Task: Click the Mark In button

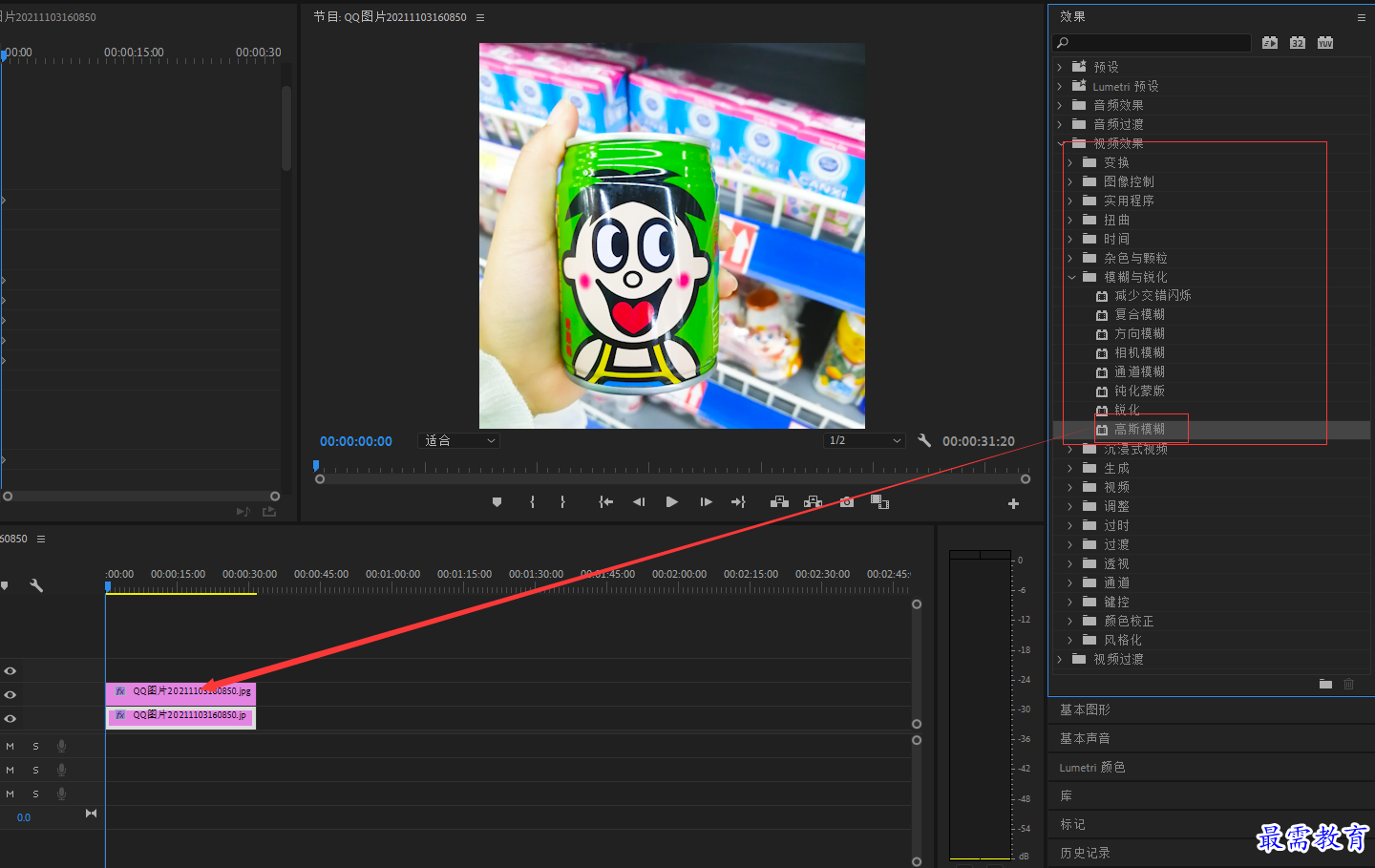Action: (x=532, y=502)
